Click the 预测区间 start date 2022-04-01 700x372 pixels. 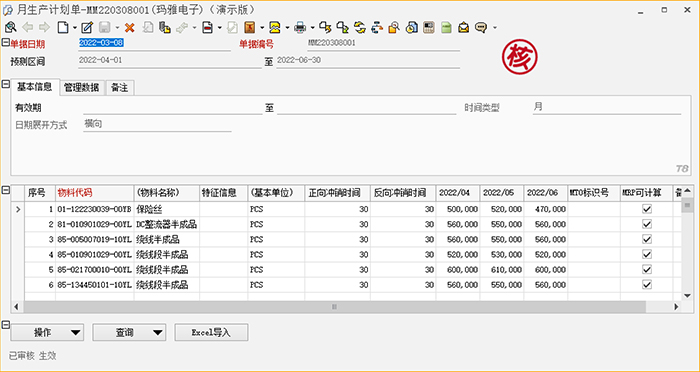click(x=170, y=61)
